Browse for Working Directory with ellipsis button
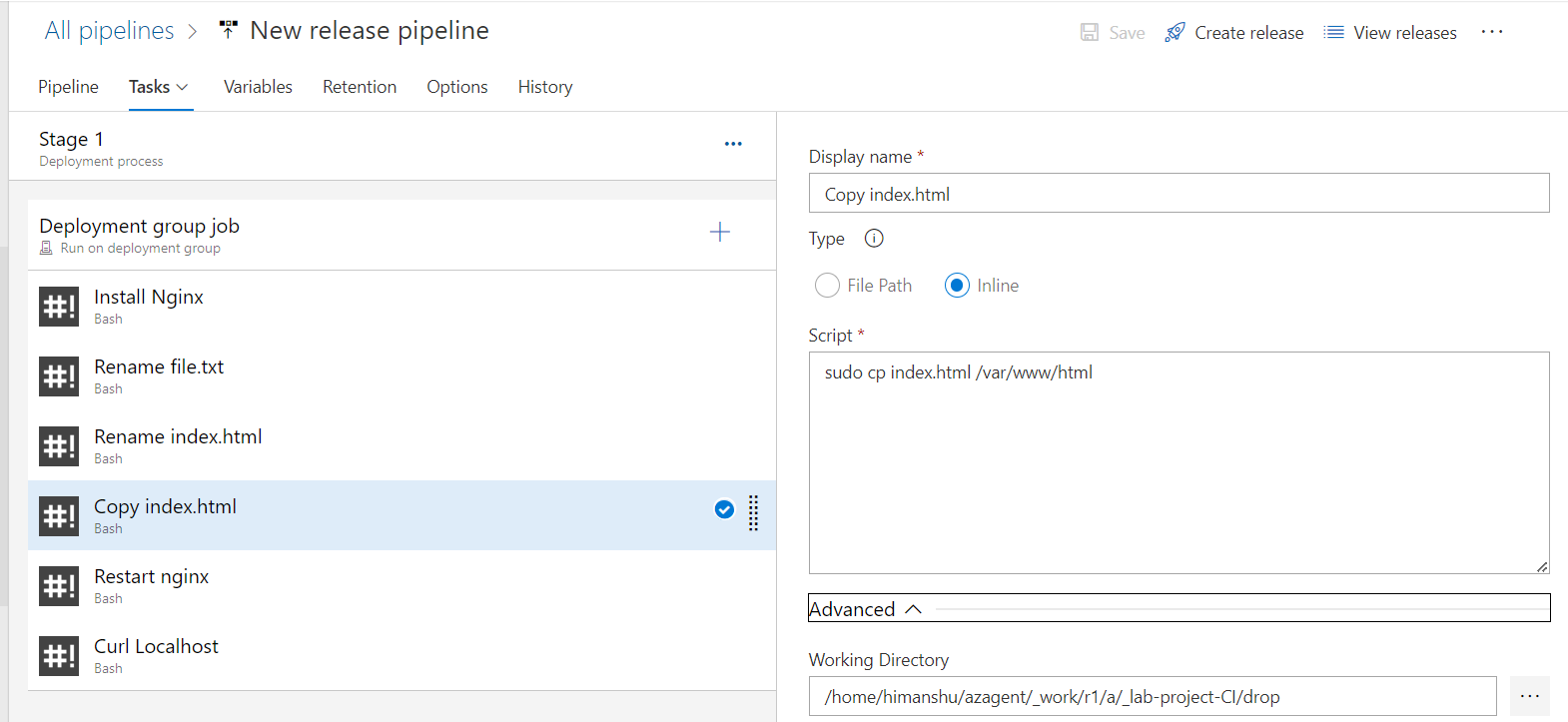Image resolution: width=1568 pixels, height=722 pixels. coord(1530,696)
